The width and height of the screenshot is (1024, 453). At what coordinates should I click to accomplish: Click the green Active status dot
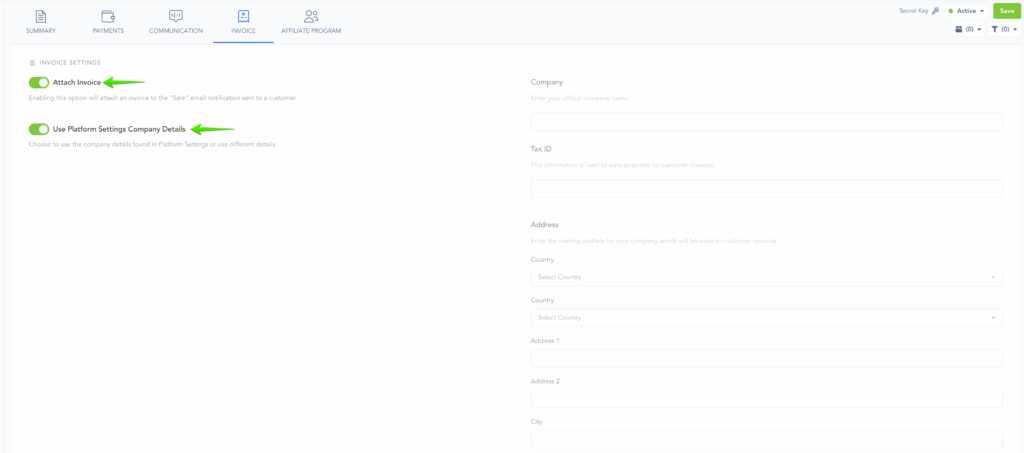pyautogui.click(x=950, y=11)
